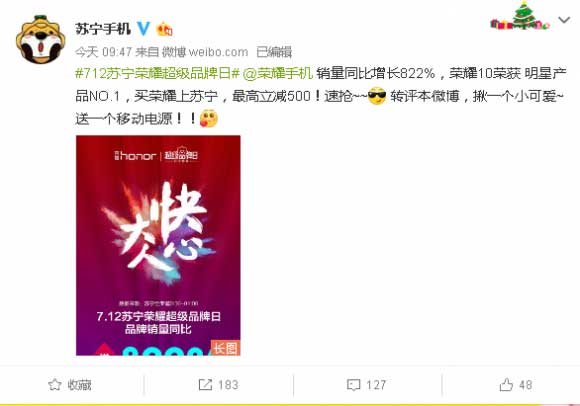Favorite this post with the star icon
The image size is (580, 406).
click(55, 385)
